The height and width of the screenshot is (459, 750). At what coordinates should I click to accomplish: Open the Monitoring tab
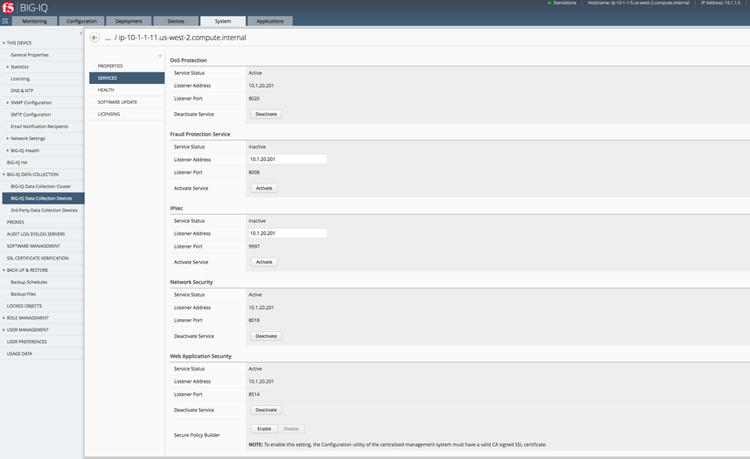click(x=34, y=21)
